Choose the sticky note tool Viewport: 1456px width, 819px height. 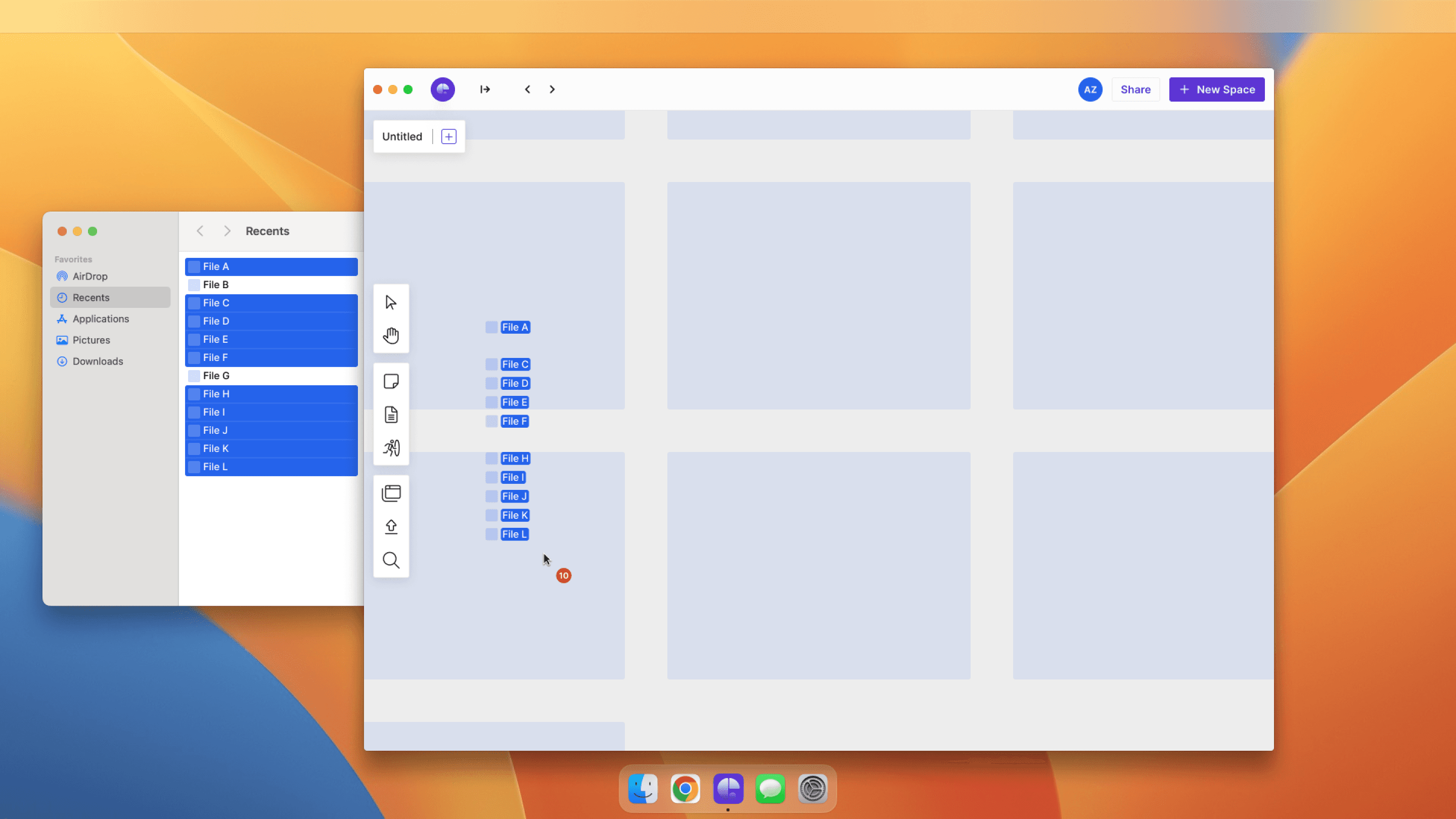[x=391, y=382]
